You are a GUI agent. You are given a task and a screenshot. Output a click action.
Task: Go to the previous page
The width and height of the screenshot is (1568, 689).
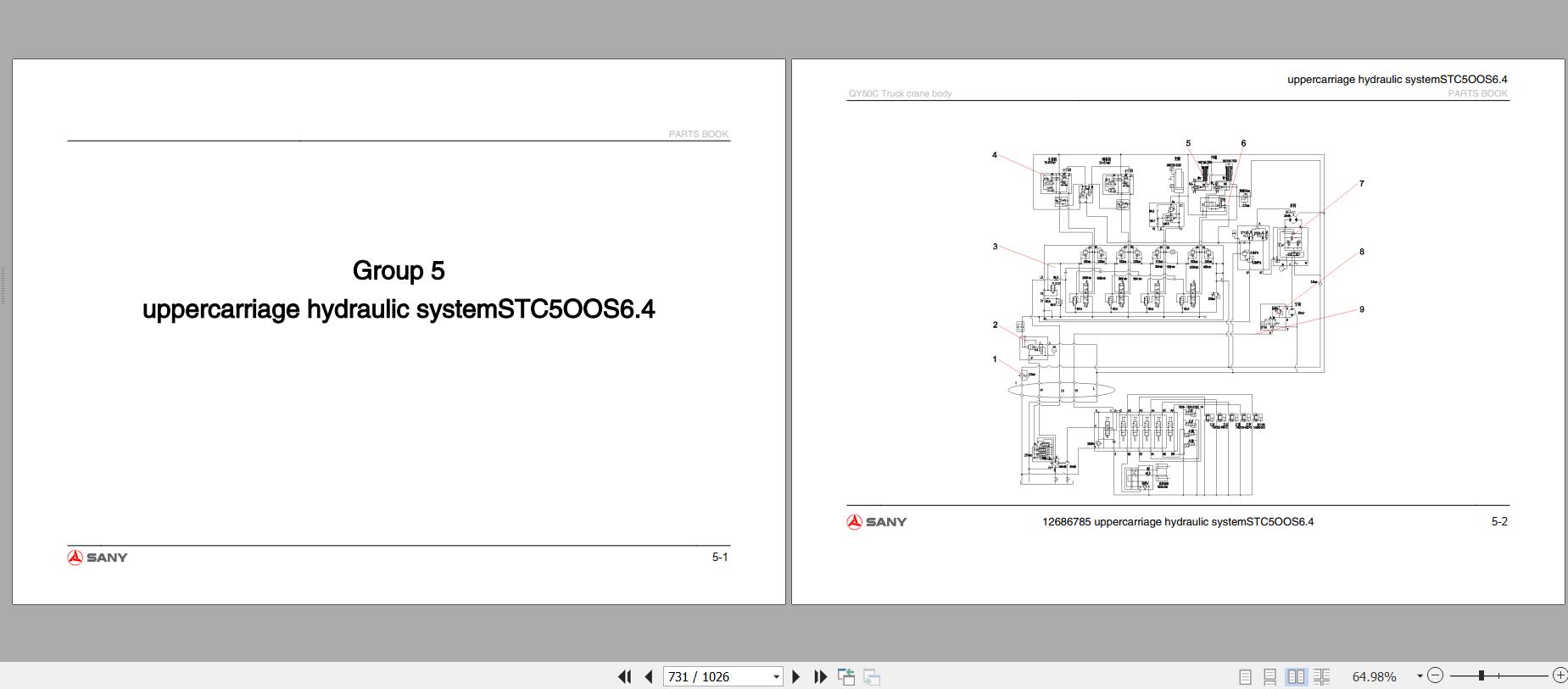(x=649, y=676)
